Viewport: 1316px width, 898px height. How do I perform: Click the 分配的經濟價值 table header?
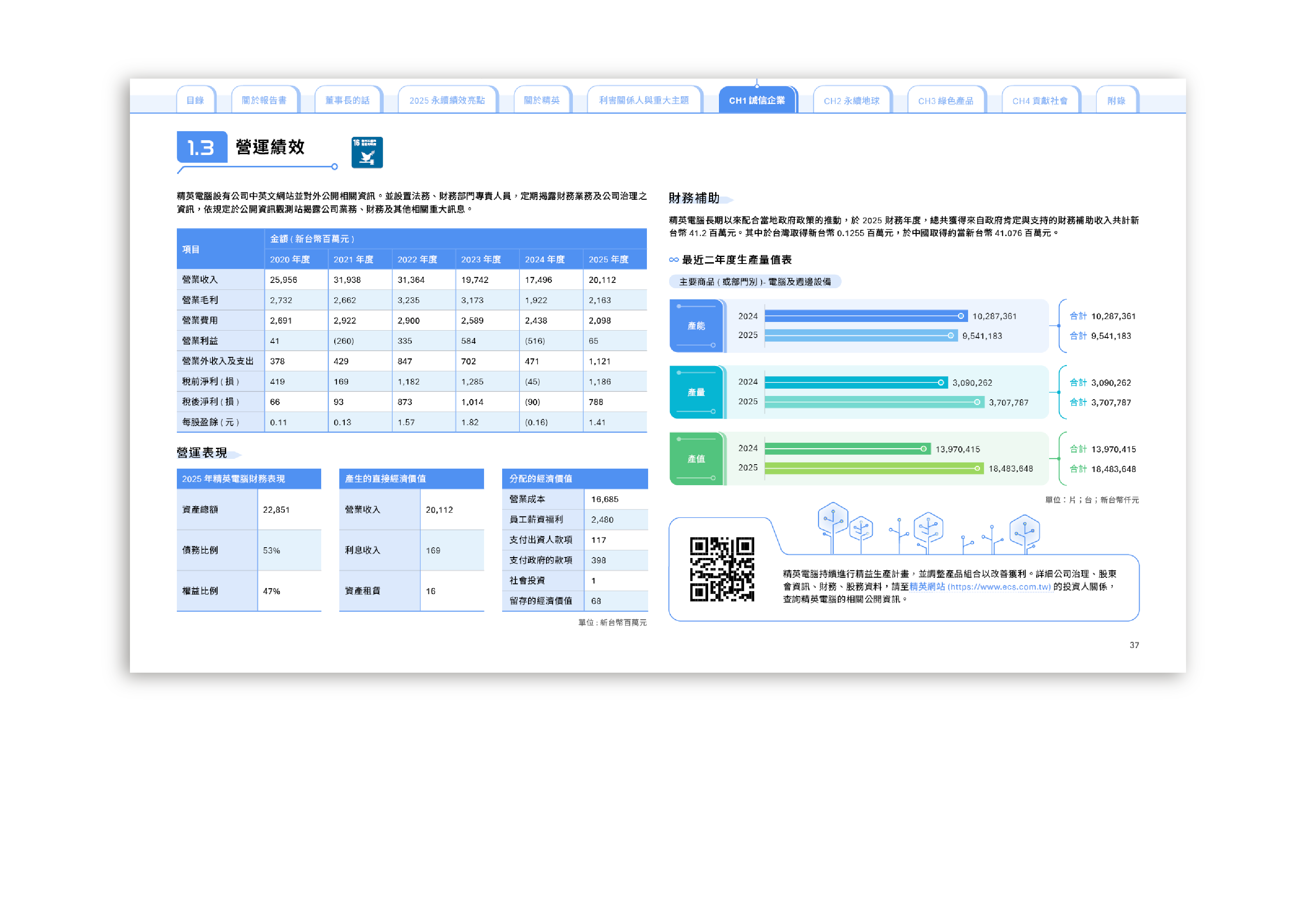pyautogui.click(x=575, y=479)
